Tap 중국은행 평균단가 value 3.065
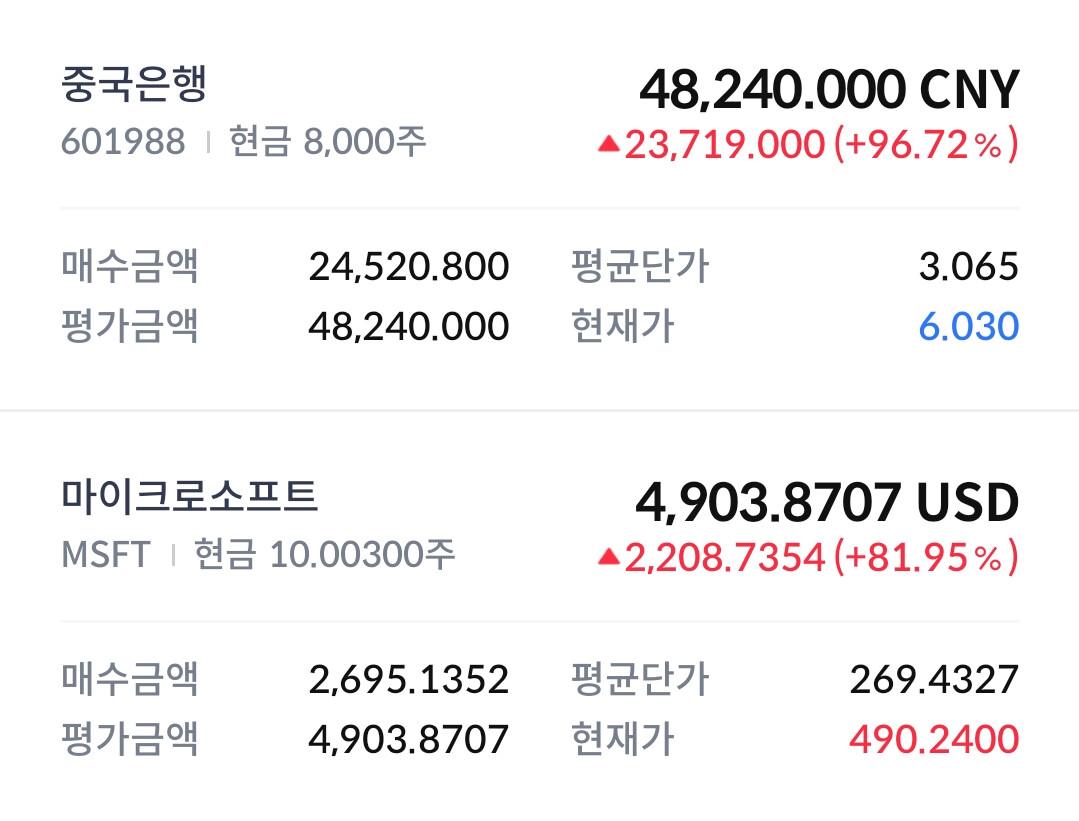The height and width of the screenshot is (821, 1079). tap(969, 267)
